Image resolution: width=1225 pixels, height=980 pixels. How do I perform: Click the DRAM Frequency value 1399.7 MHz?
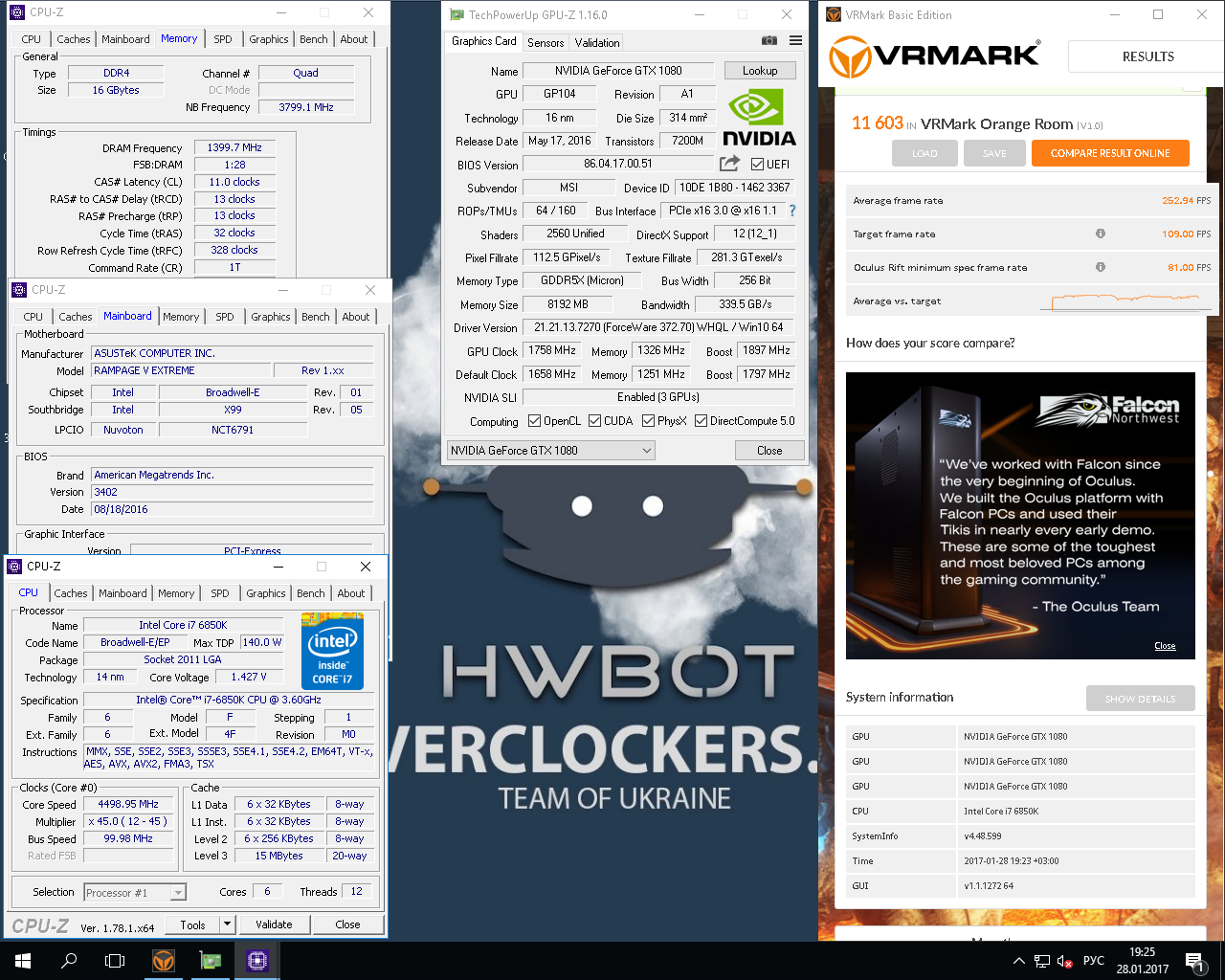click(234, 147)
